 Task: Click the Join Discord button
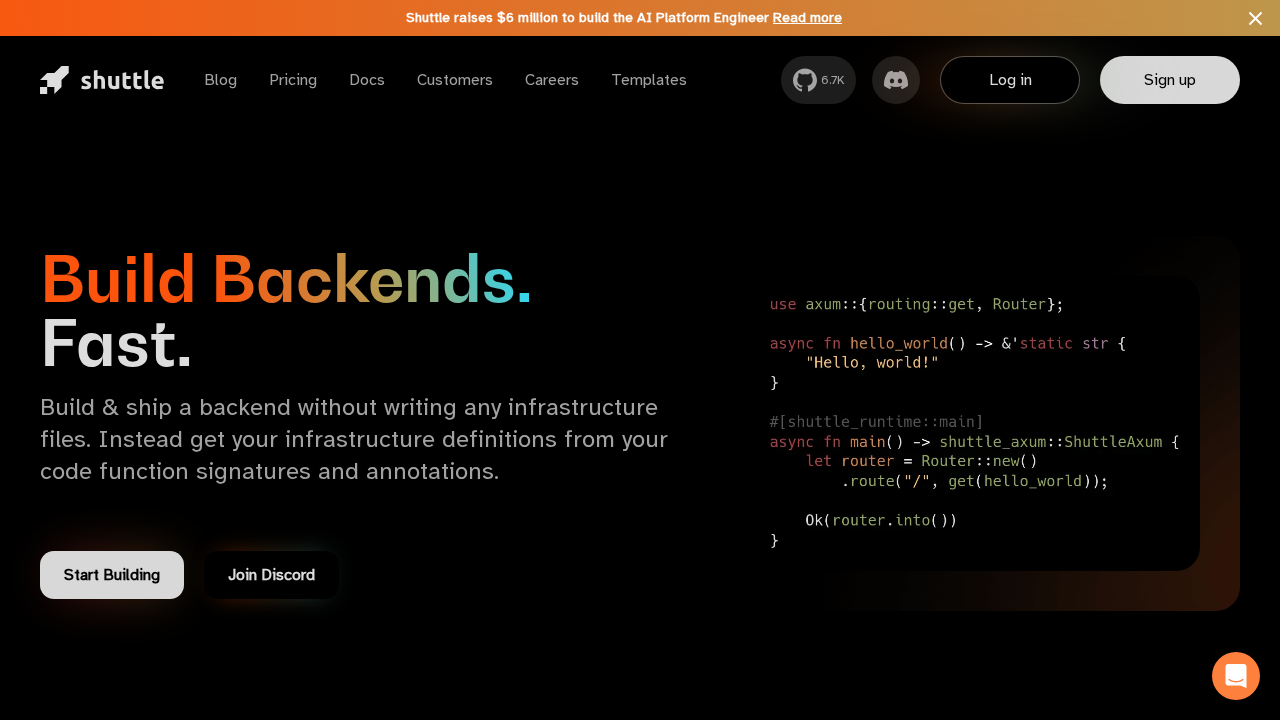(271, 575)
